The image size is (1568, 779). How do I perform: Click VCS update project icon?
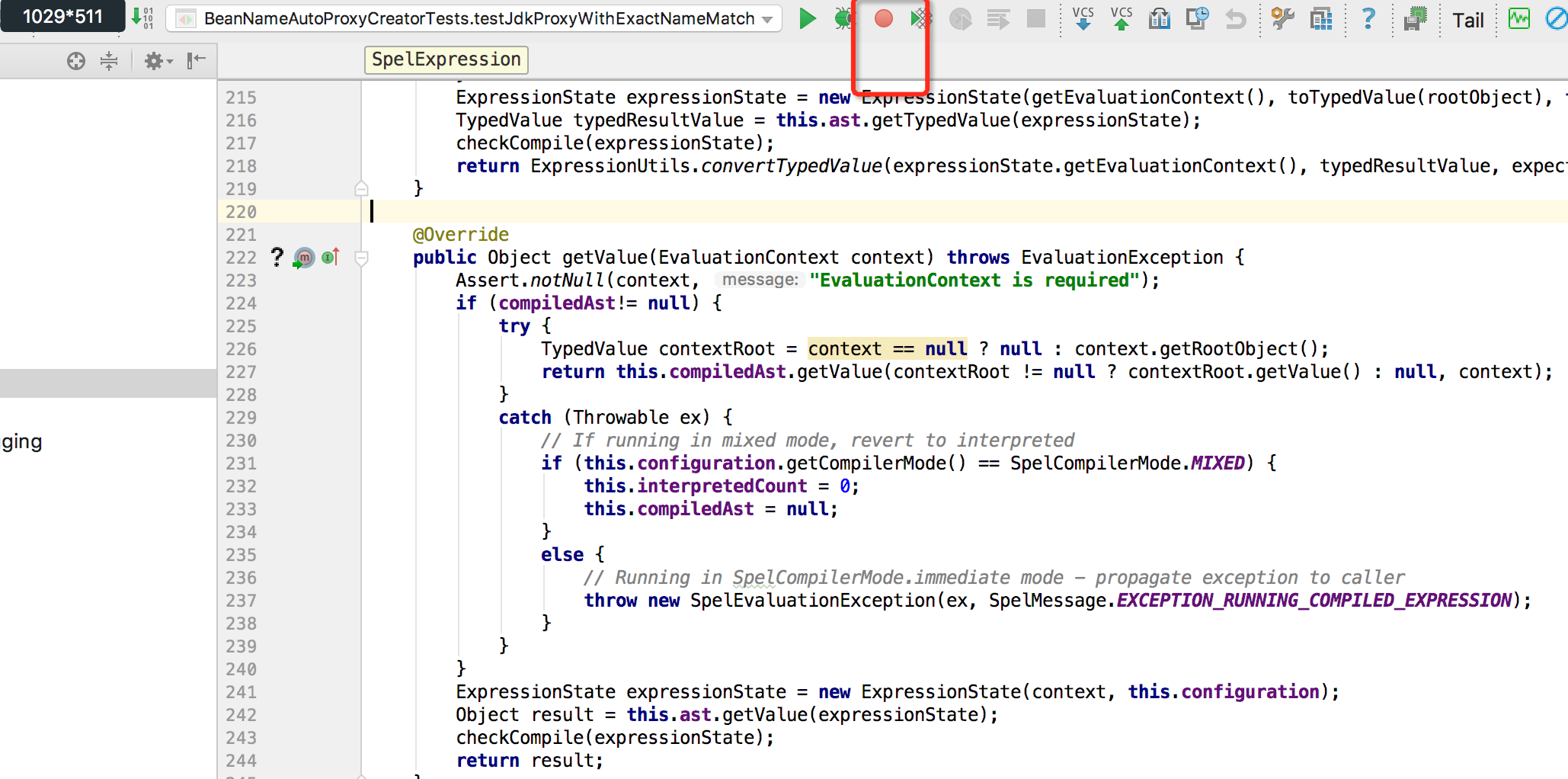coord(1083,18)
